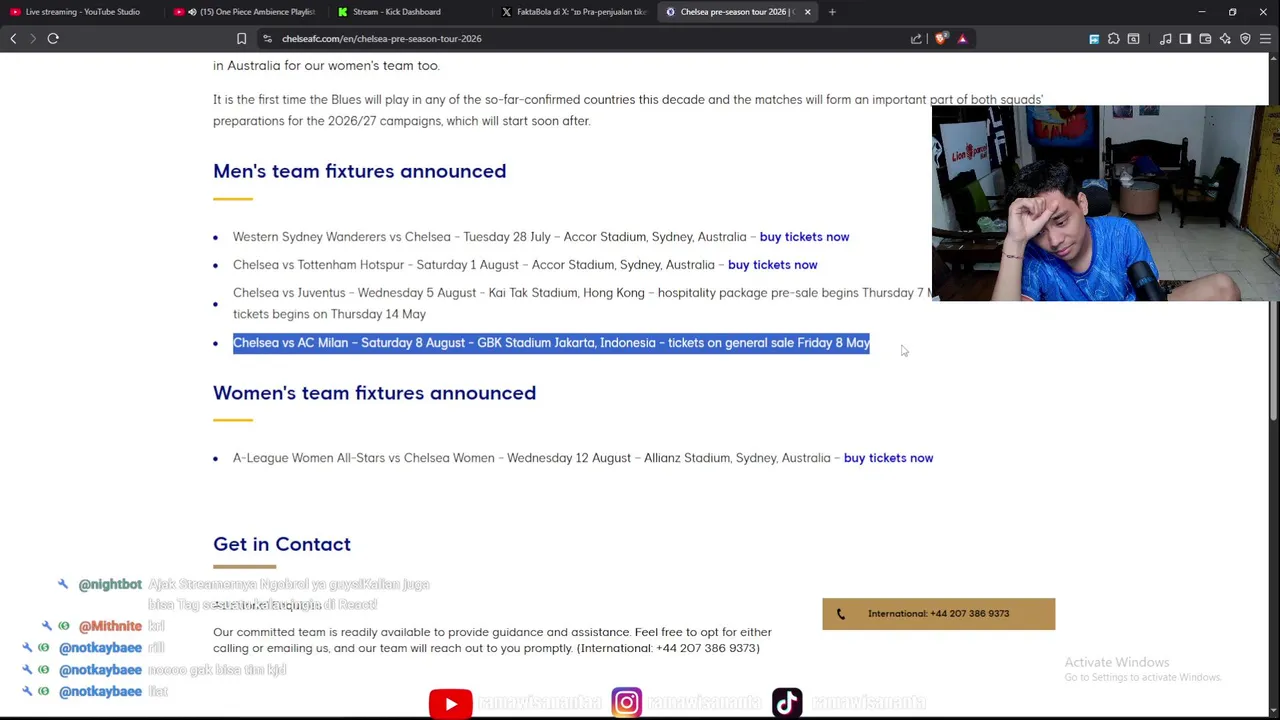Screen dimensions: 1280x720
Task: Bookmark this page
Action: tap(241, 39)
